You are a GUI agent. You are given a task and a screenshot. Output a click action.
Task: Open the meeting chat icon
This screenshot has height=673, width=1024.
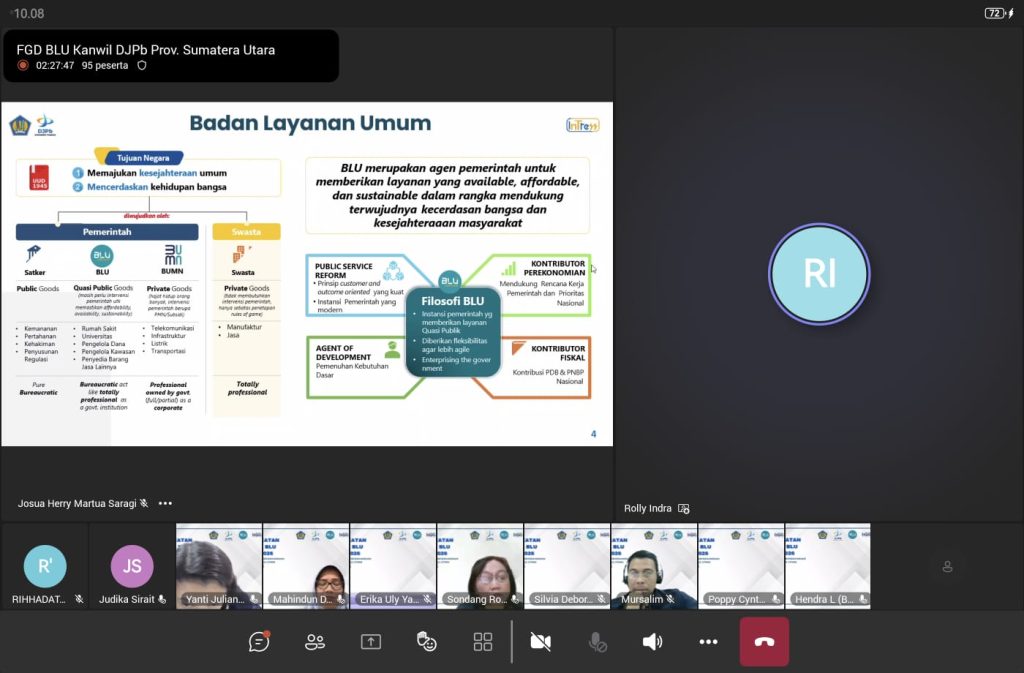(x=259, y=642)
